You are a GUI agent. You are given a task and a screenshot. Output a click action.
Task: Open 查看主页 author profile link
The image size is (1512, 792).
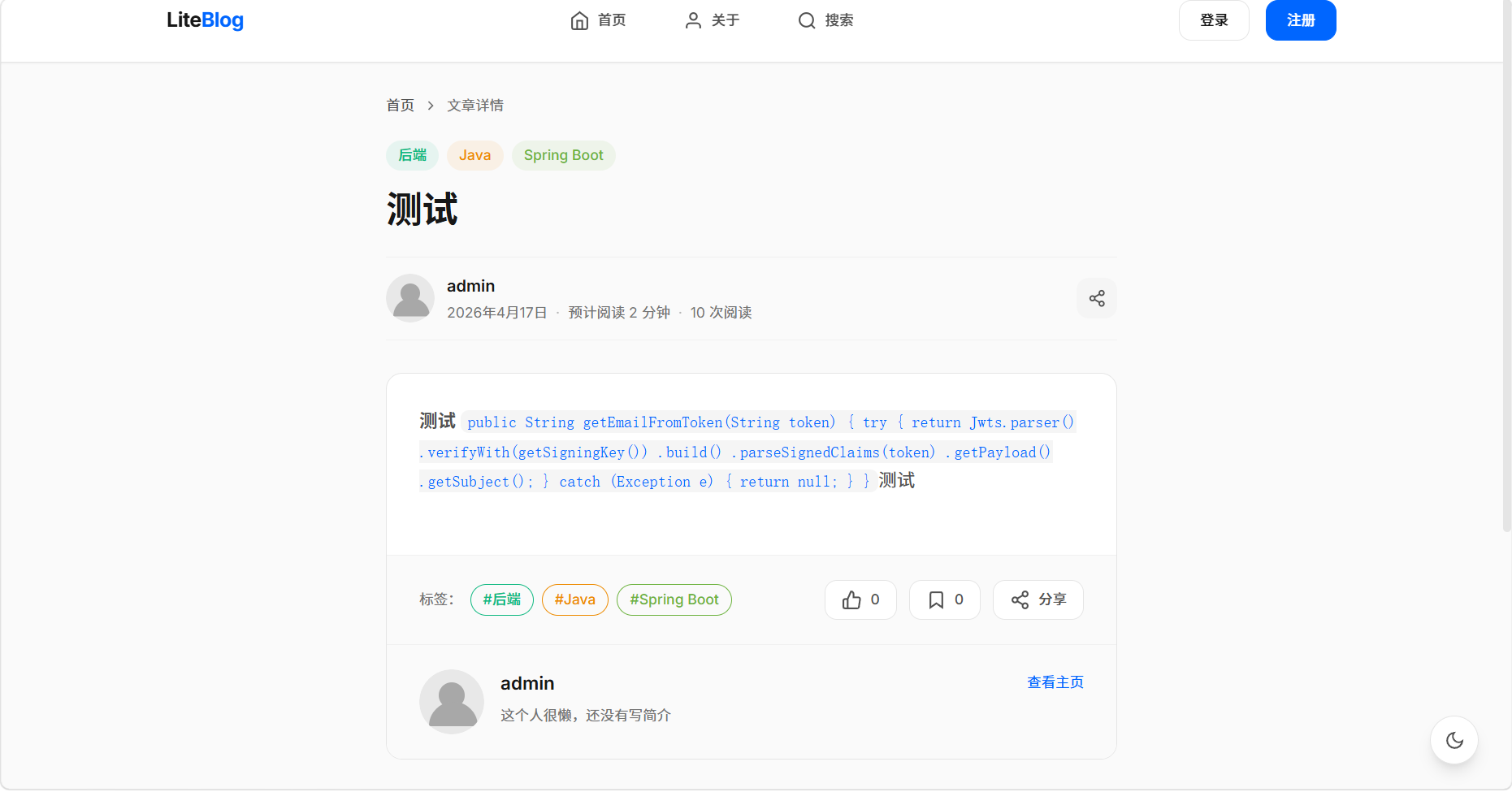(1055, 682)
